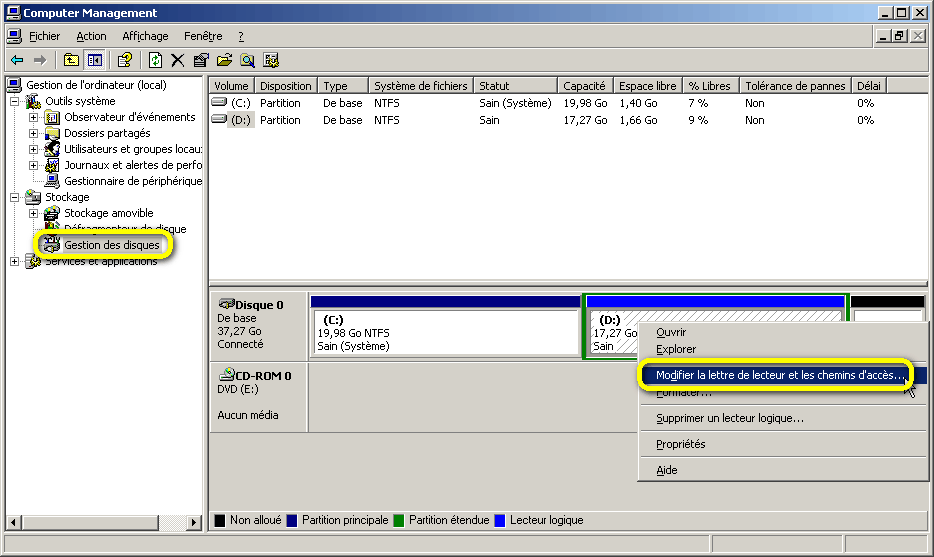Click the CD-ROM 0 drive icon

coord(227,375)
